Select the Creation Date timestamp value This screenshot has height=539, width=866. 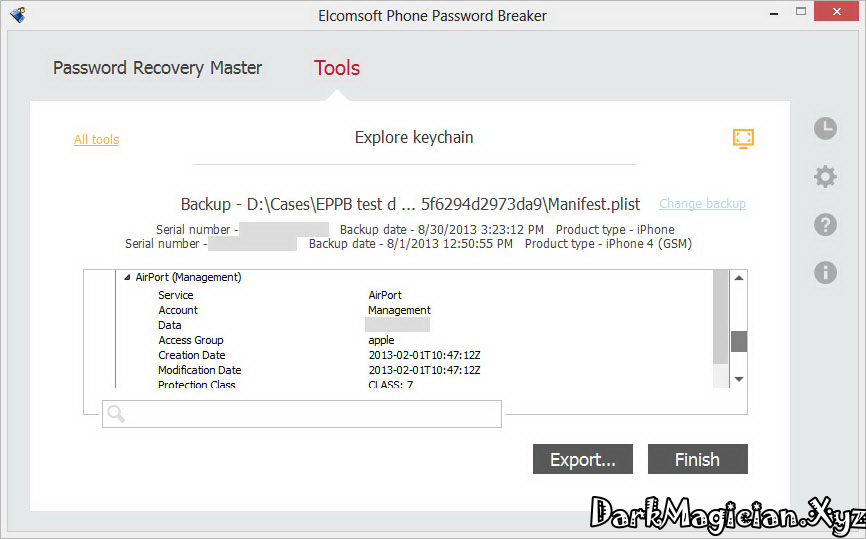click(x=424, y=355)
